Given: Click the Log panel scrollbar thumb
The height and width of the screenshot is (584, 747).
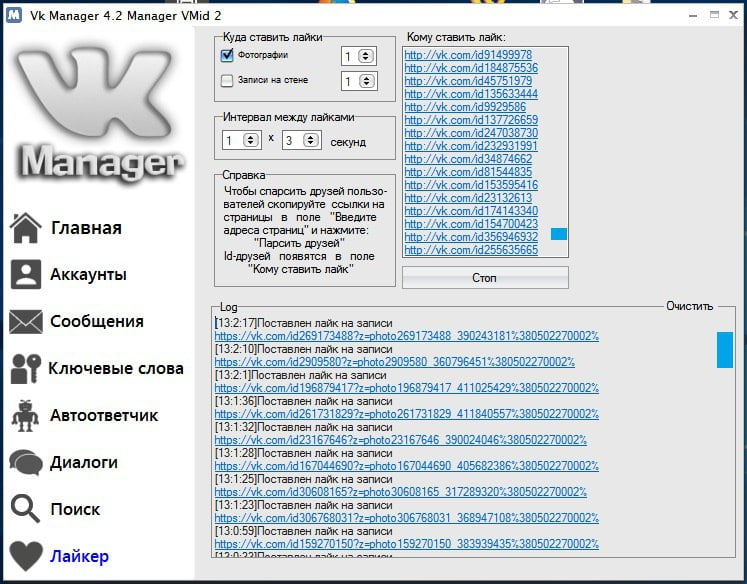Looking at the screenshot, I should [725, 350].
